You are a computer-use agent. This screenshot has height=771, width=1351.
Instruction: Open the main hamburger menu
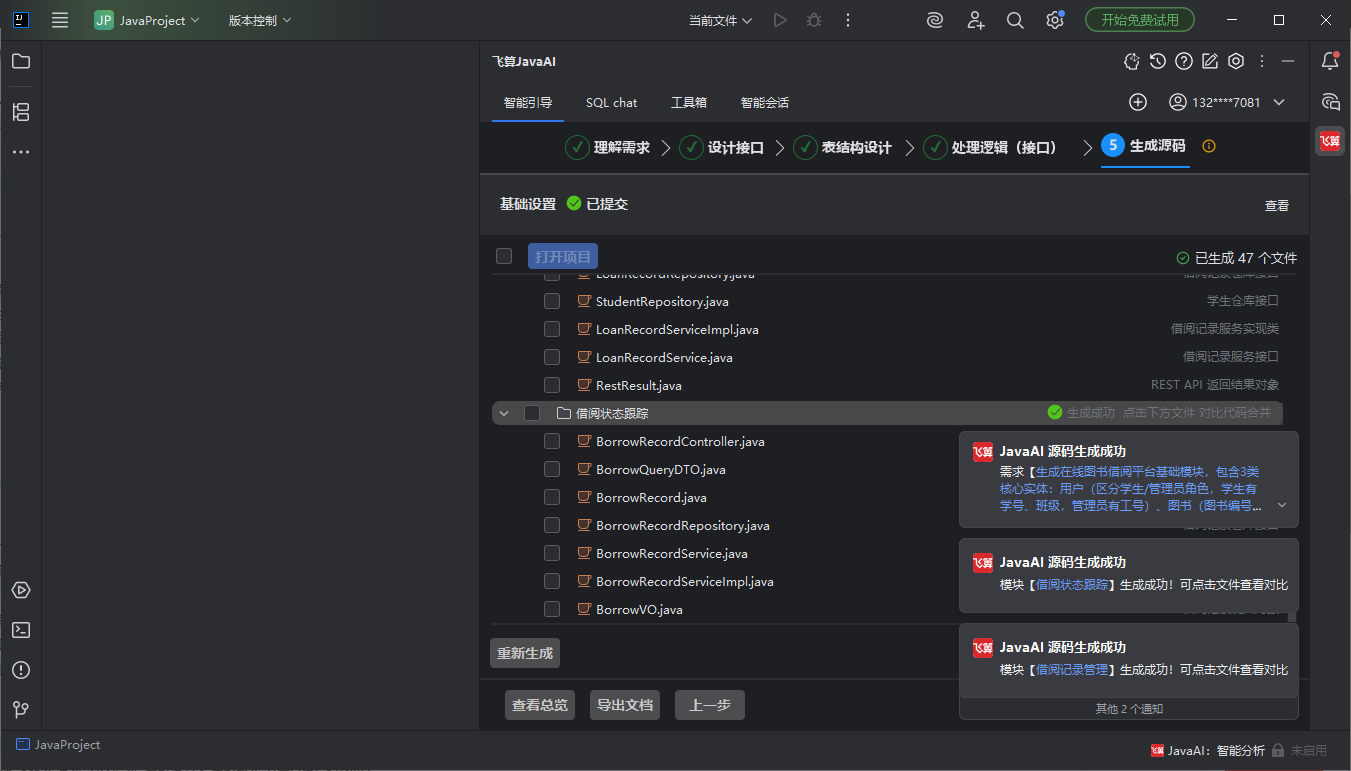60,20
